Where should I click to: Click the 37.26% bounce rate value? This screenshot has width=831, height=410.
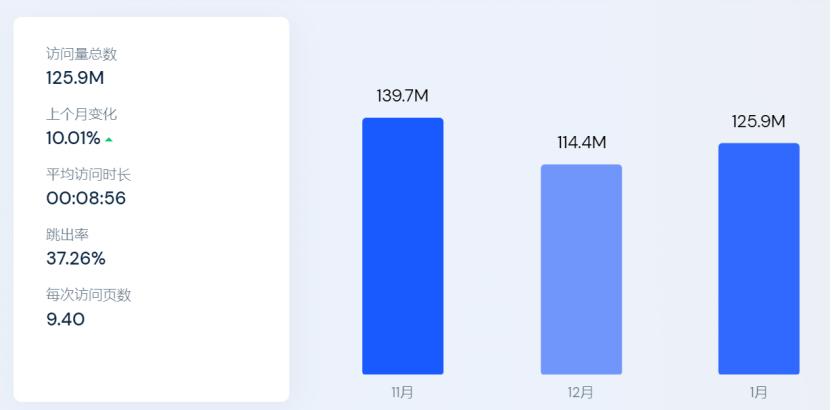click(x=76, y=258)
